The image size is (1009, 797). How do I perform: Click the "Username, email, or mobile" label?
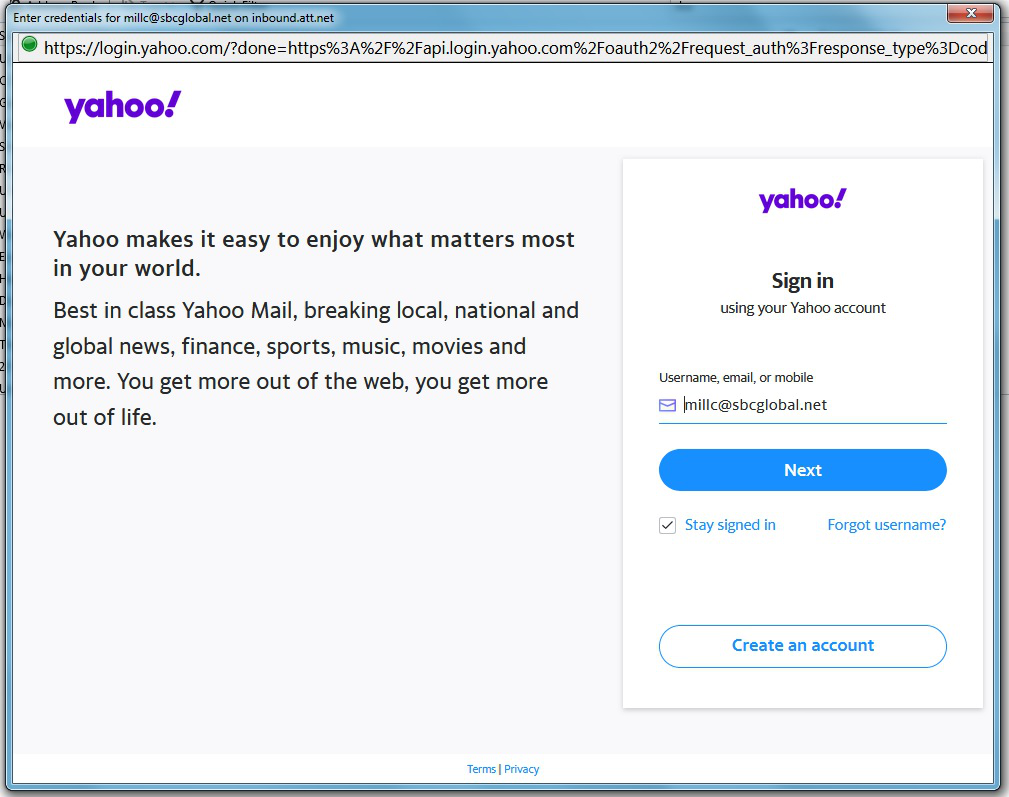735,376
